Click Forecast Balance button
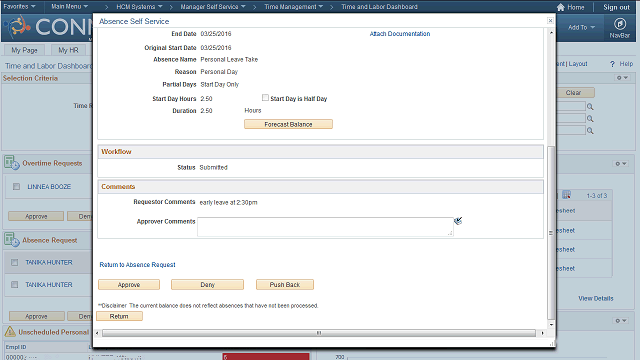 pyautogui.click(x=288, y=124)
